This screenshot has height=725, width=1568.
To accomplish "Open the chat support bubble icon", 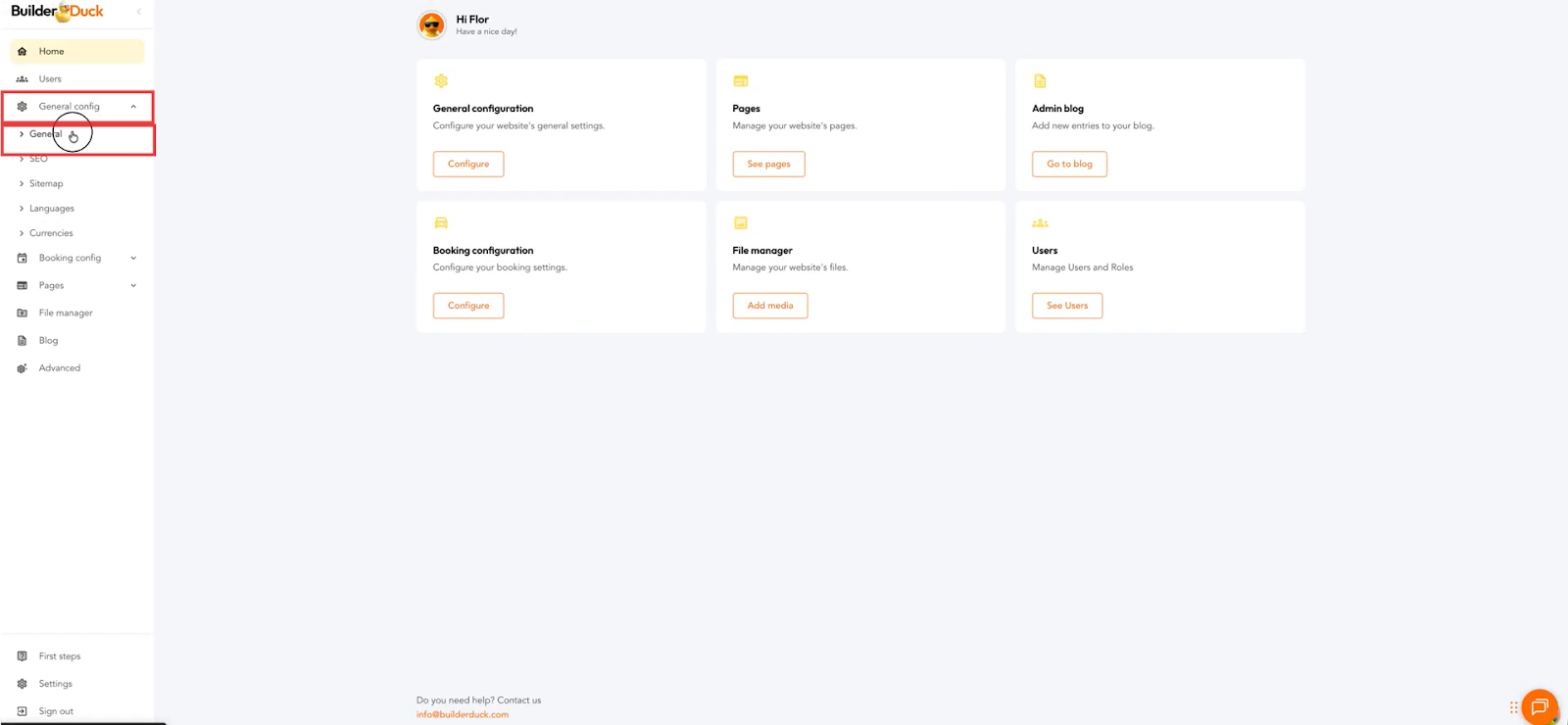I will (1539, 706).
